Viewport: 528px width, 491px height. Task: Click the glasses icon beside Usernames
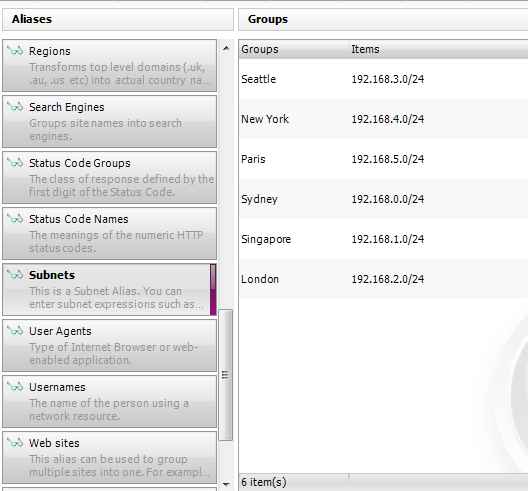(x=15, y=387)
